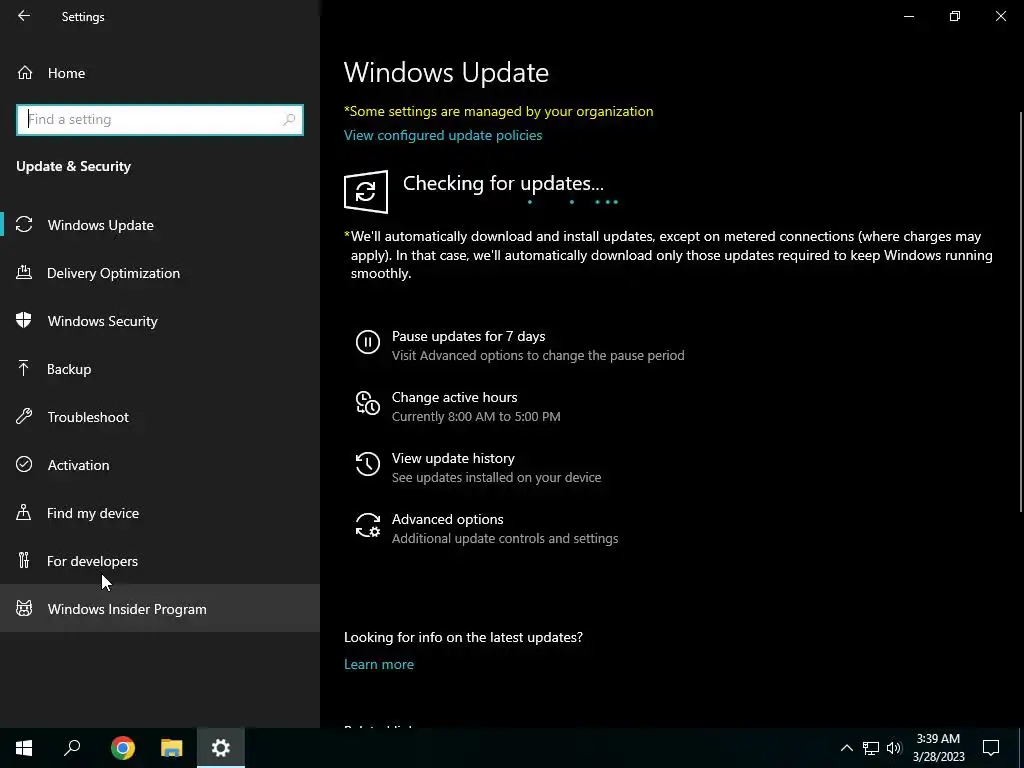
Task: Open the network icon in system tray
Action: [x=871, y=748]
